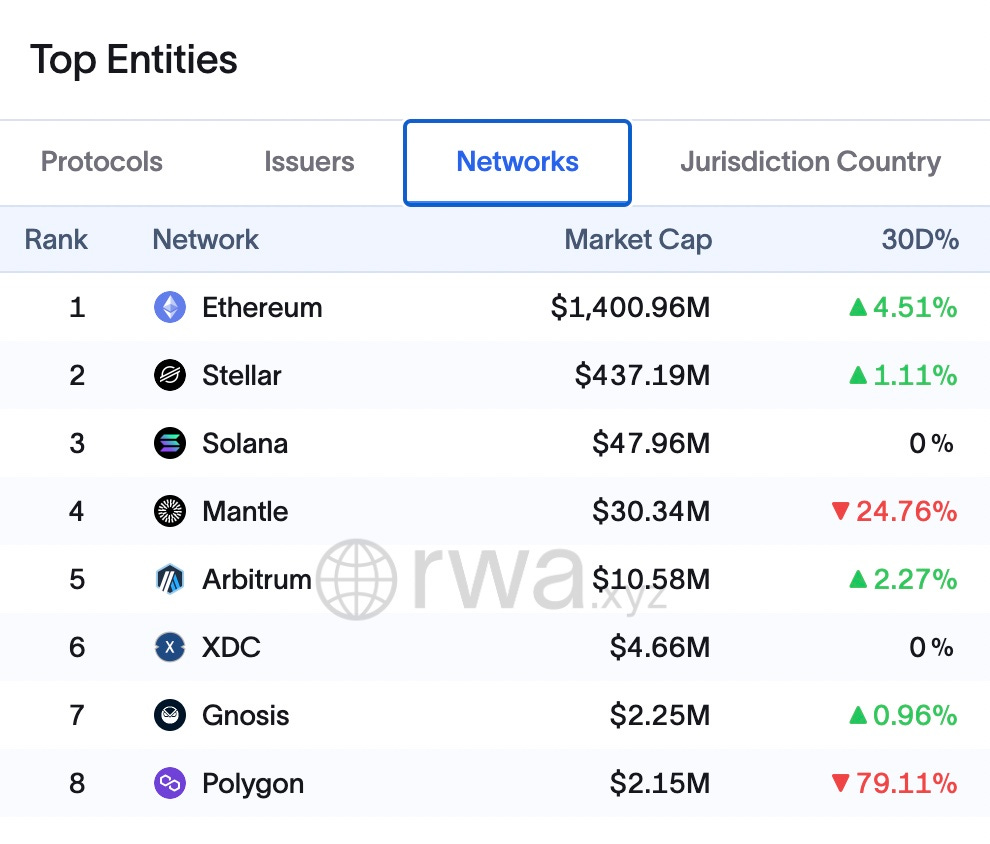Sort by the Market Cap column header

point(638,241)
